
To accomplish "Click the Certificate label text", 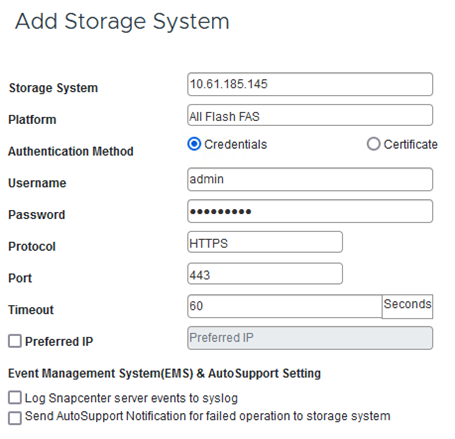I will 411,144.
